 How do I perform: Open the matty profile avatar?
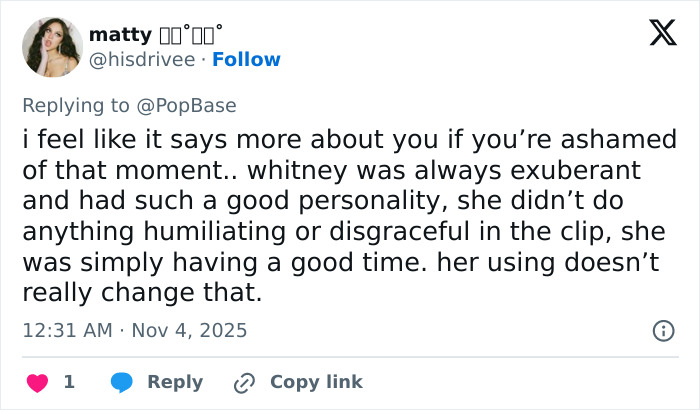coord(52,47)
